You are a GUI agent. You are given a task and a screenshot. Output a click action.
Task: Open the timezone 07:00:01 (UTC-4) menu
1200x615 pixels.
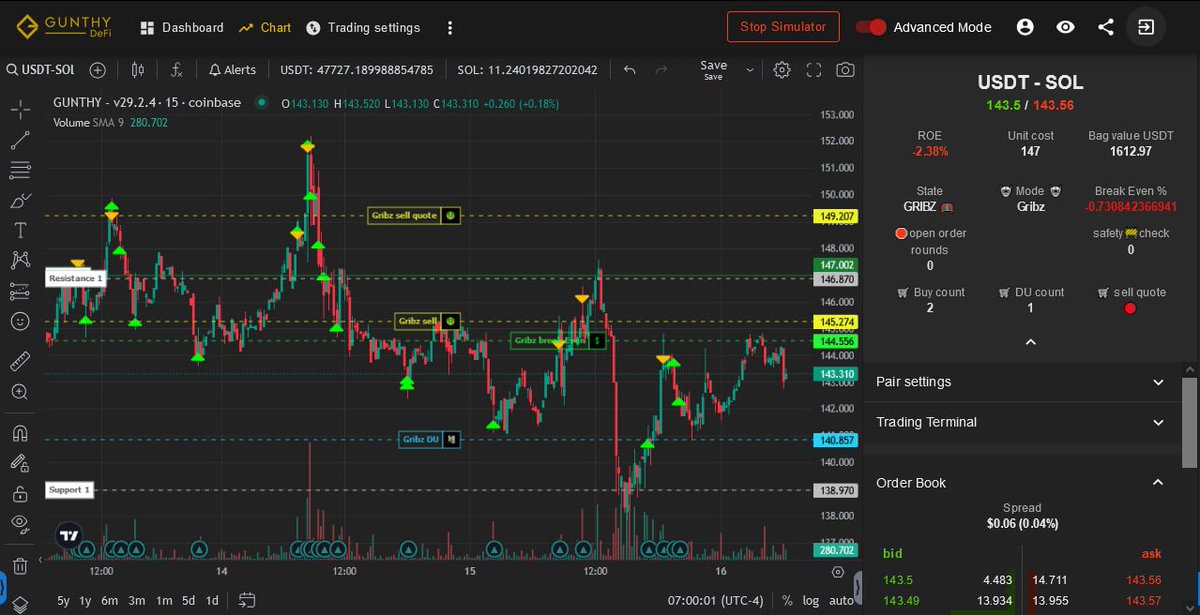click(714, 601)
